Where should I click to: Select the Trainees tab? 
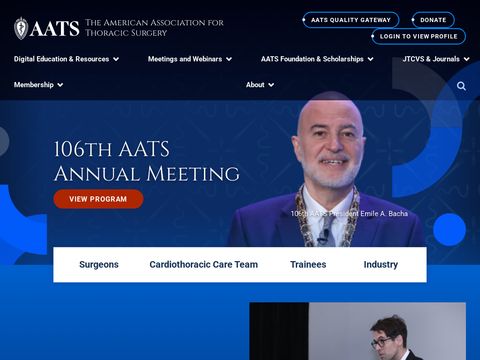pos(308,264)
